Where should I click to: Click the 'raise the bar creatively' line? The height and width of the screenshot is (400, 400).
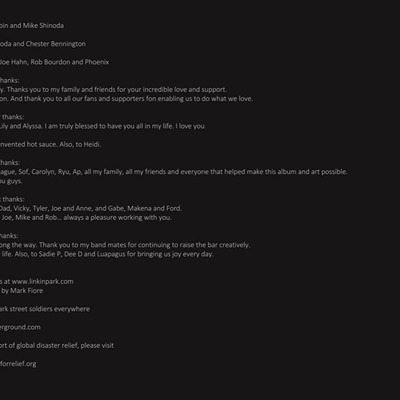(125, 245)
